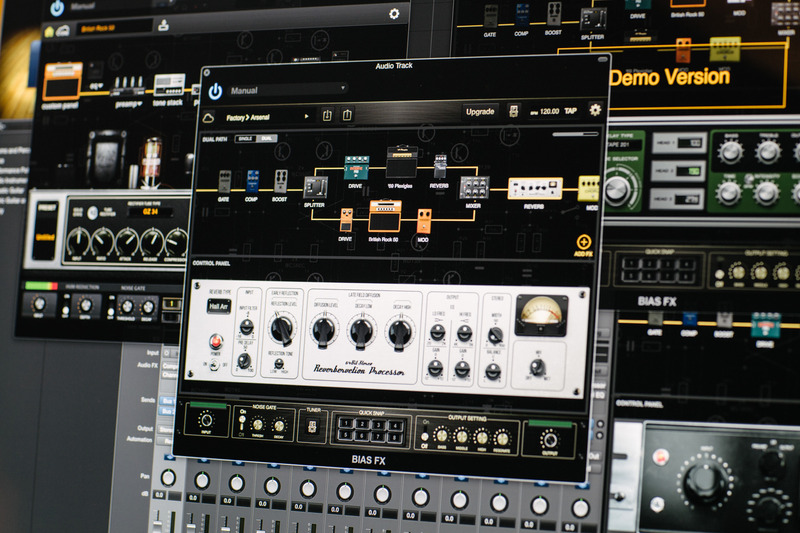The image size is (800, 533).
Task: Click the Input Filter knob
Action: pos(247,327)
